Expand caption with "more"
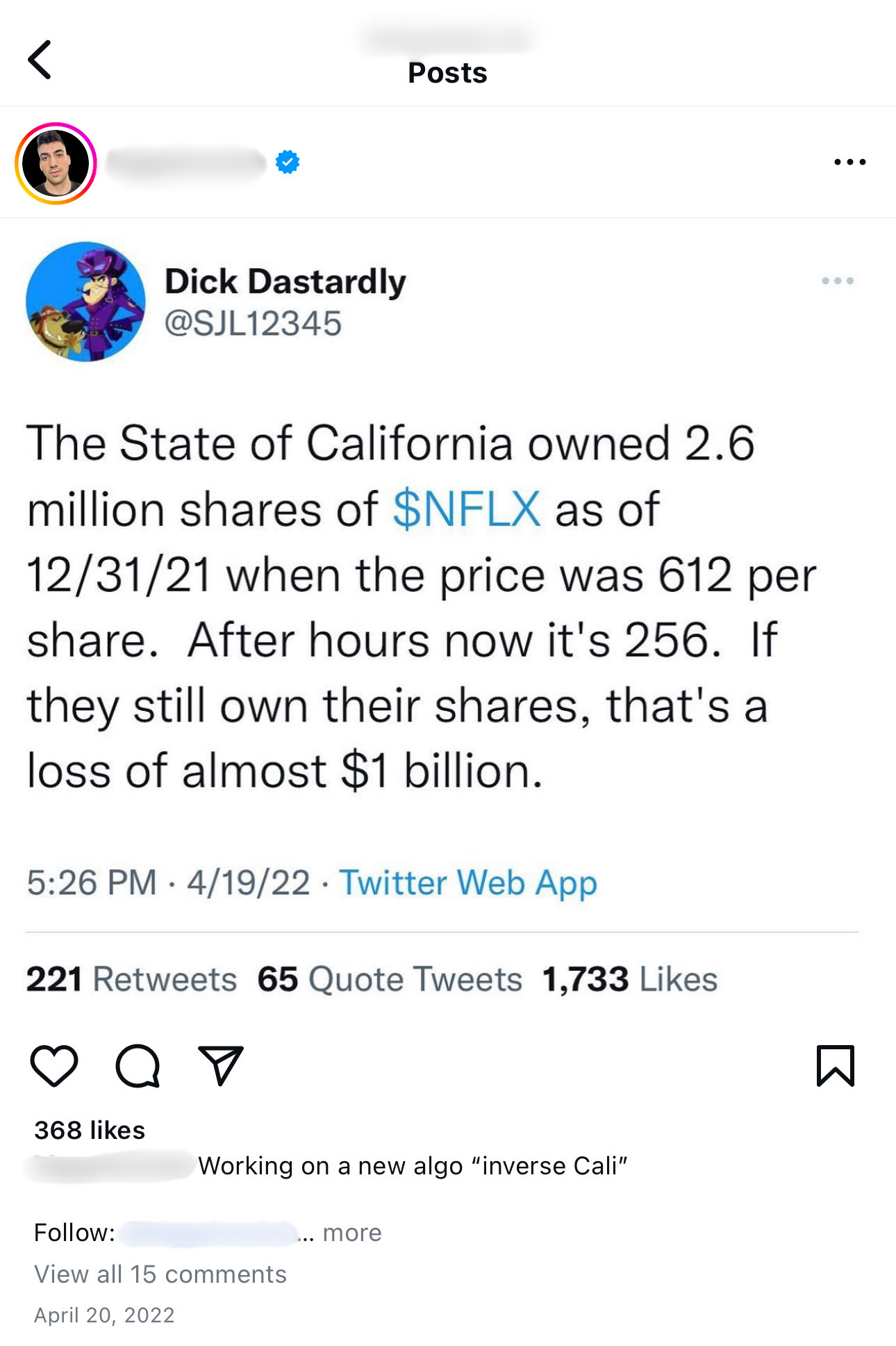 (x=352, y=1233)
